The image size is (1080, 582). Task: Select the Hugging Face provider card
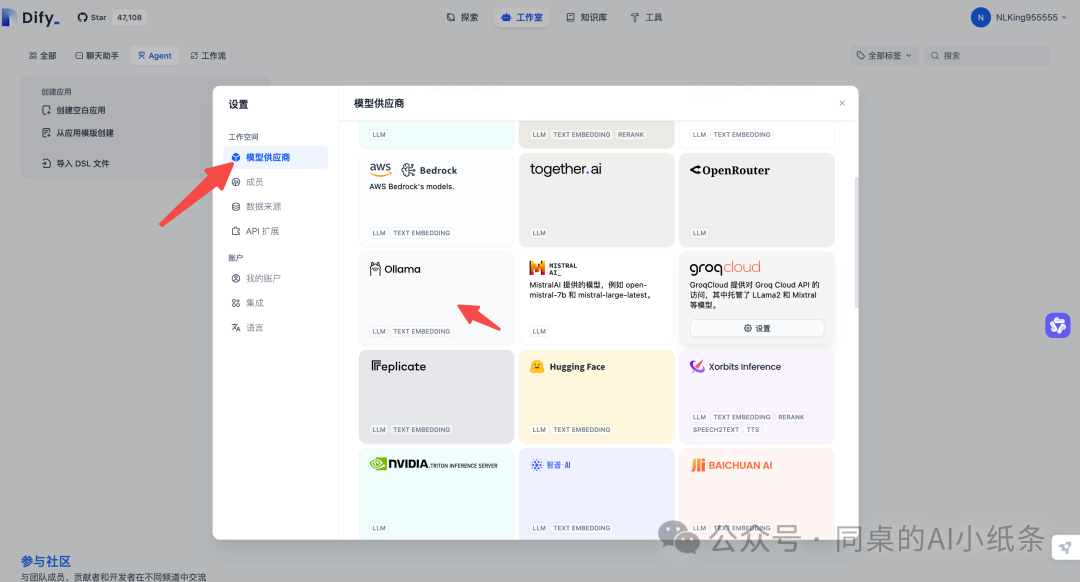[x=596, y=397]
